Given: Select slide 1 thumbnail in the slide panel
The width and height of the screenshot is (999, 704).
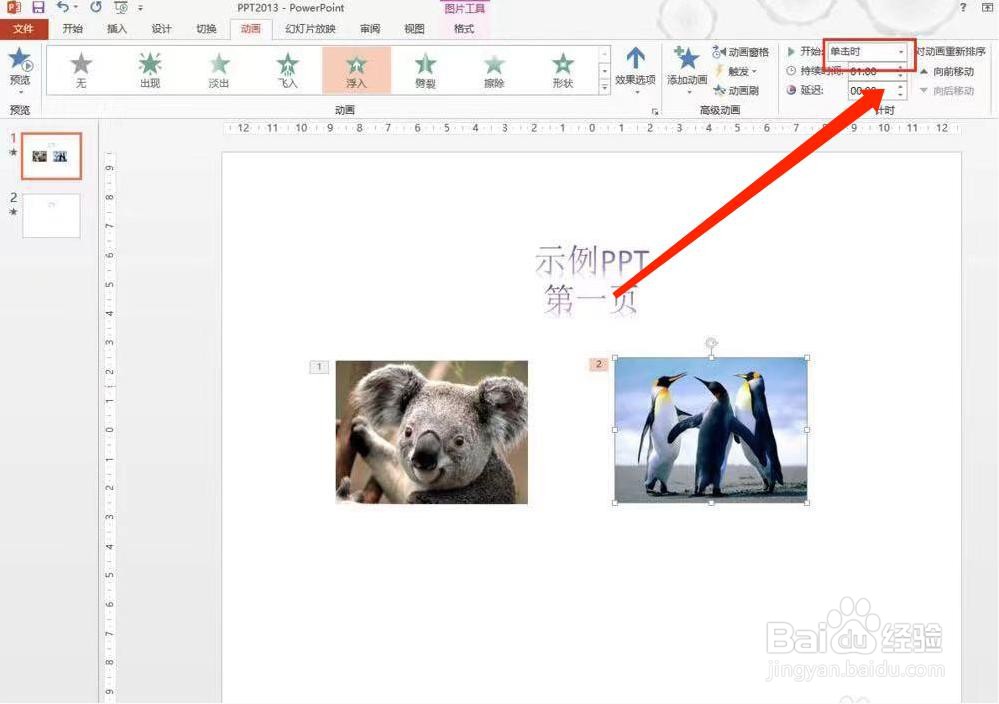Looking at the screenshot, I should pos(52,155).
